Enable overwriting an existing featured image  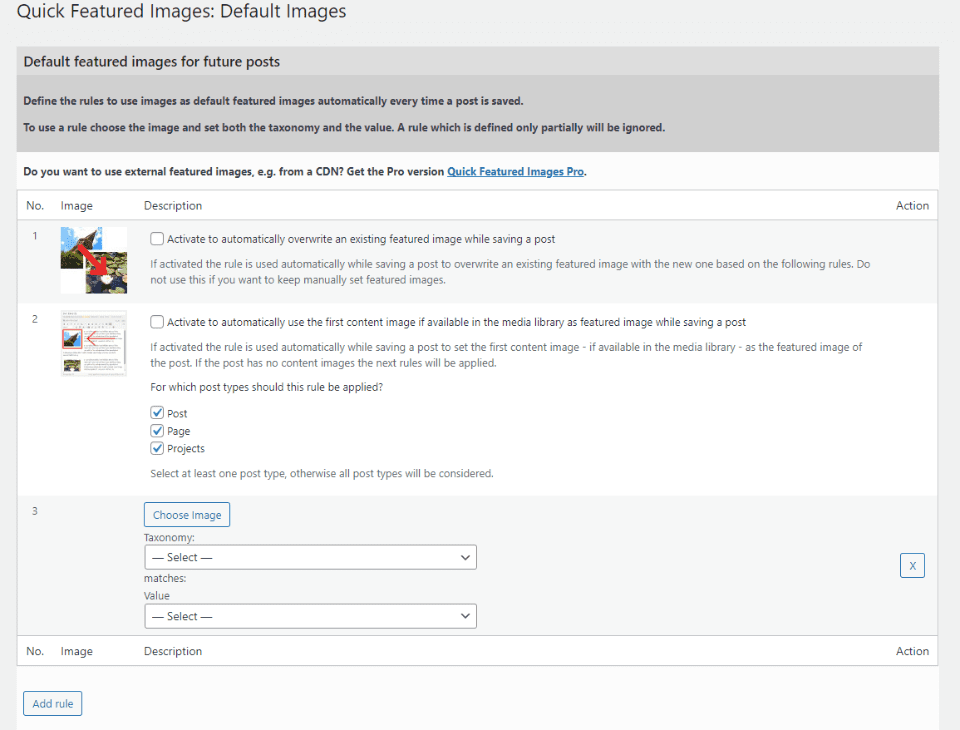157,239
